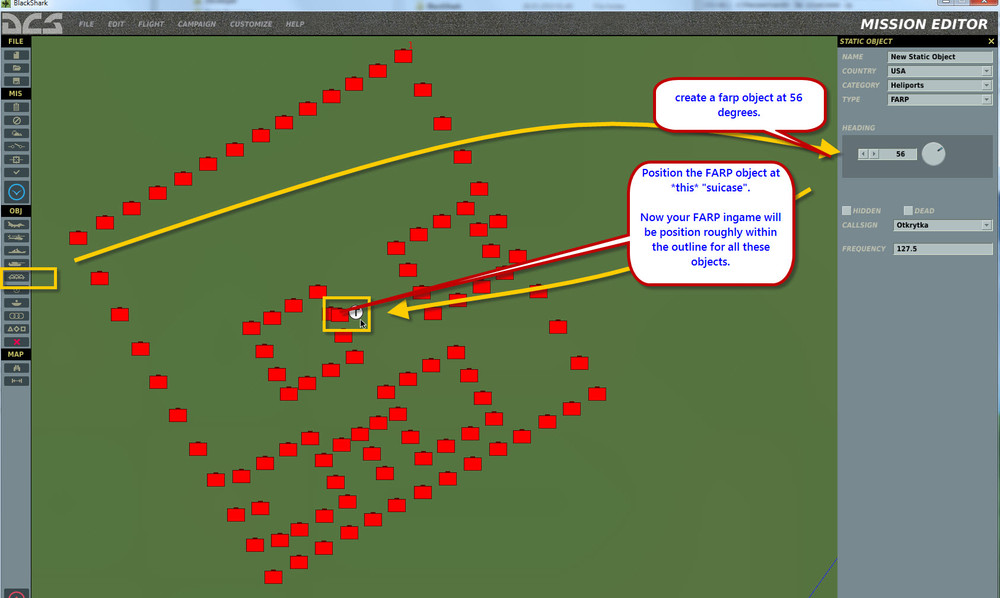Tick the HIDDEN checkbox
The width and height of the screenshot is (1000, 598).
(846, 210)
